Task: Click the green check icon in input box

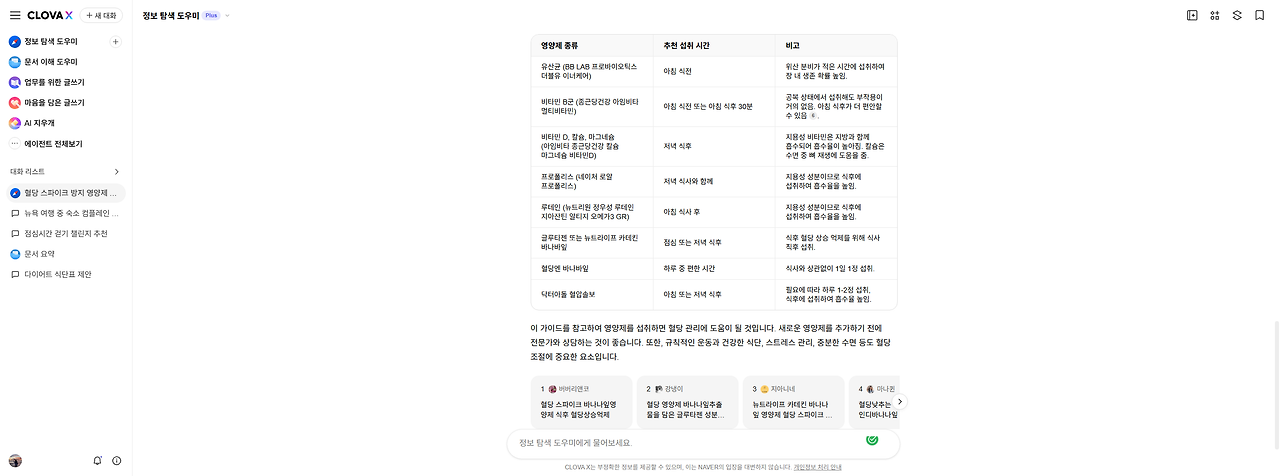Action: tap(872, 438)
